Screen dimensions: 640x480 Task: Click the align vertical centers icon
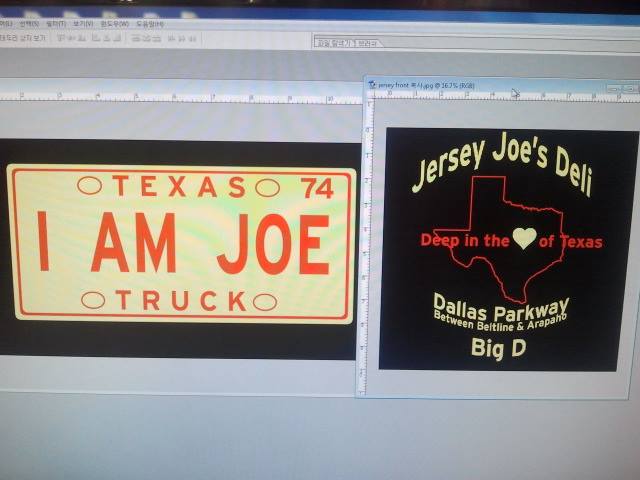click(x=71, y=38)
